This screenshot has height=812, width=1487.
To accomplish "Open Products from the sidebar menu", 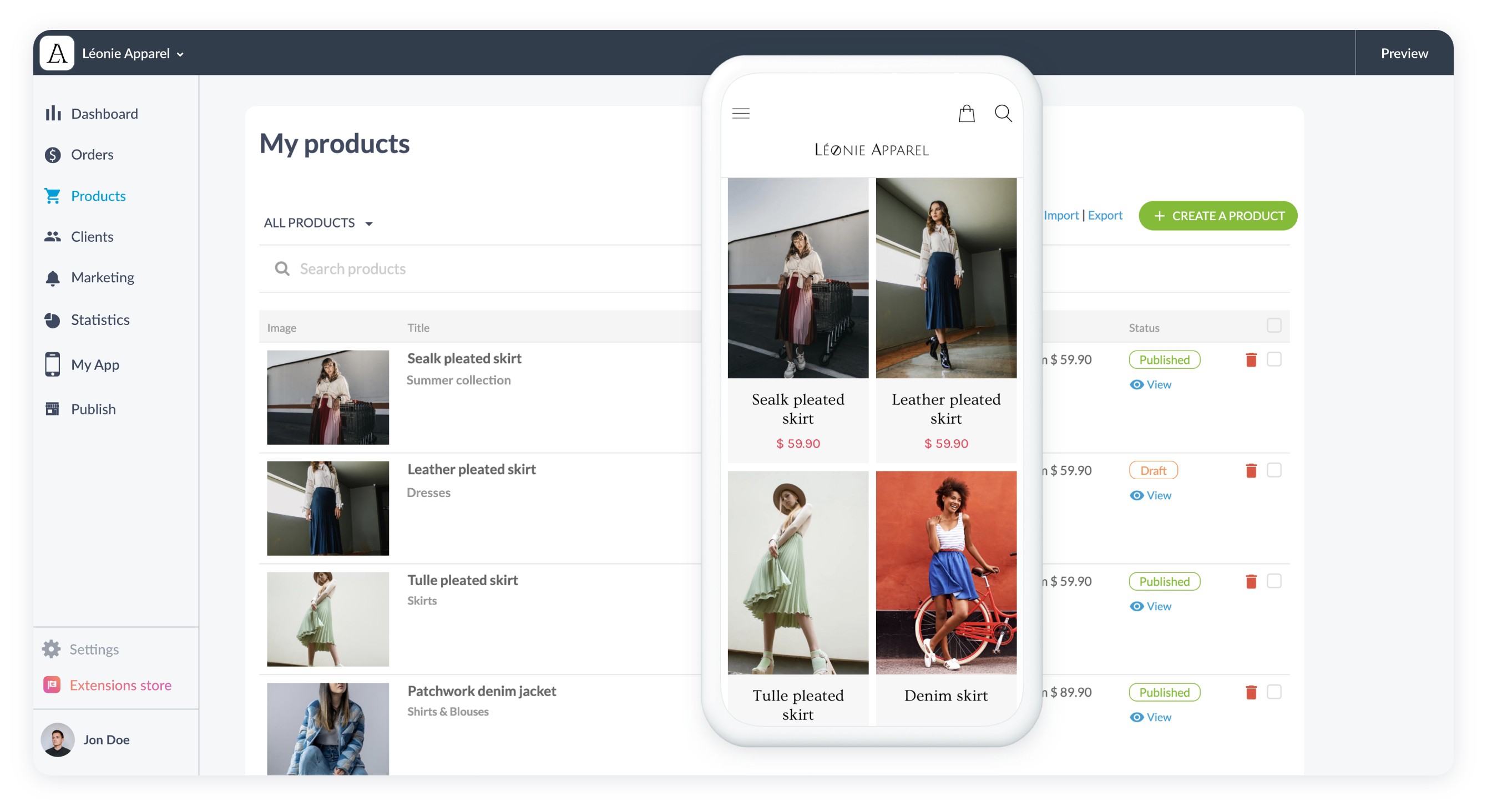I will [98, 196].
